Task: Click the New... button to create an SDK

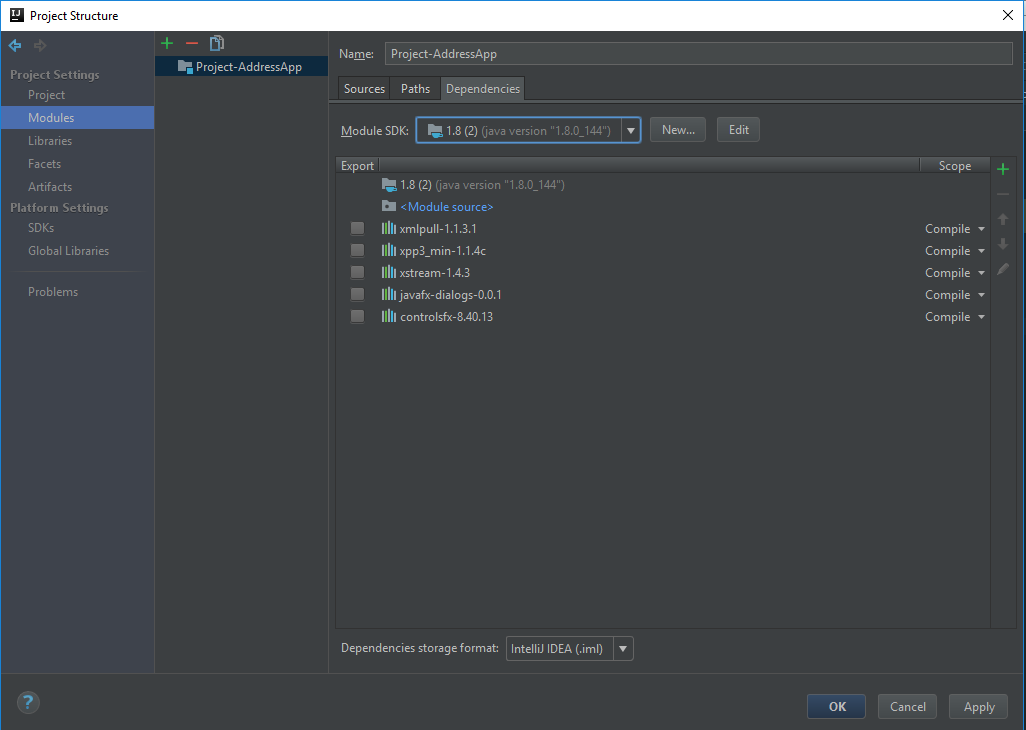Action: (677, 129)
